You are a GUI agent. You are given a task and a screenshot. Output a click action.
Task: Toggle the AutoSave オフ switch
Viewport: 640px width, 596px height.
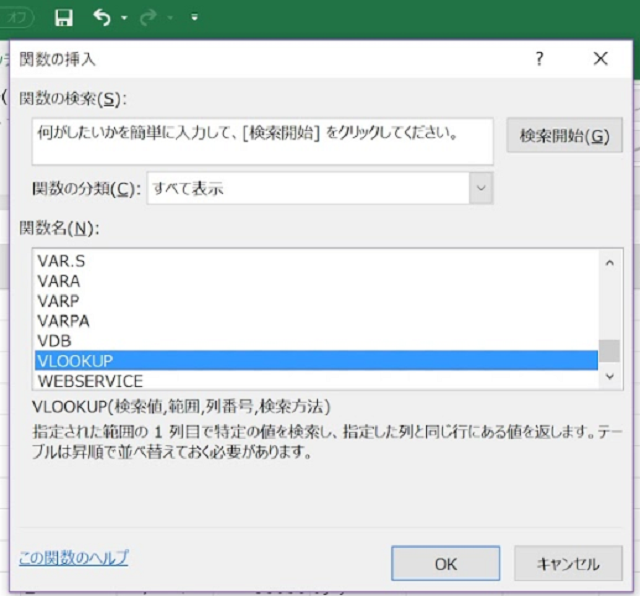point(19,18)
